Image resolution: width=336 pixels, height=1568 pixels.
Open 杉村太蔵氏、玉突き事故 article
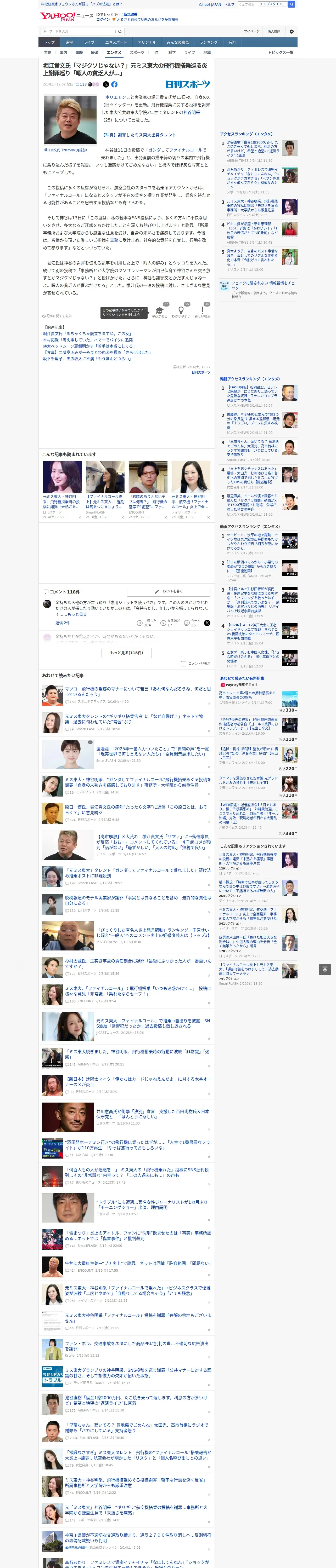click(138, 964)
